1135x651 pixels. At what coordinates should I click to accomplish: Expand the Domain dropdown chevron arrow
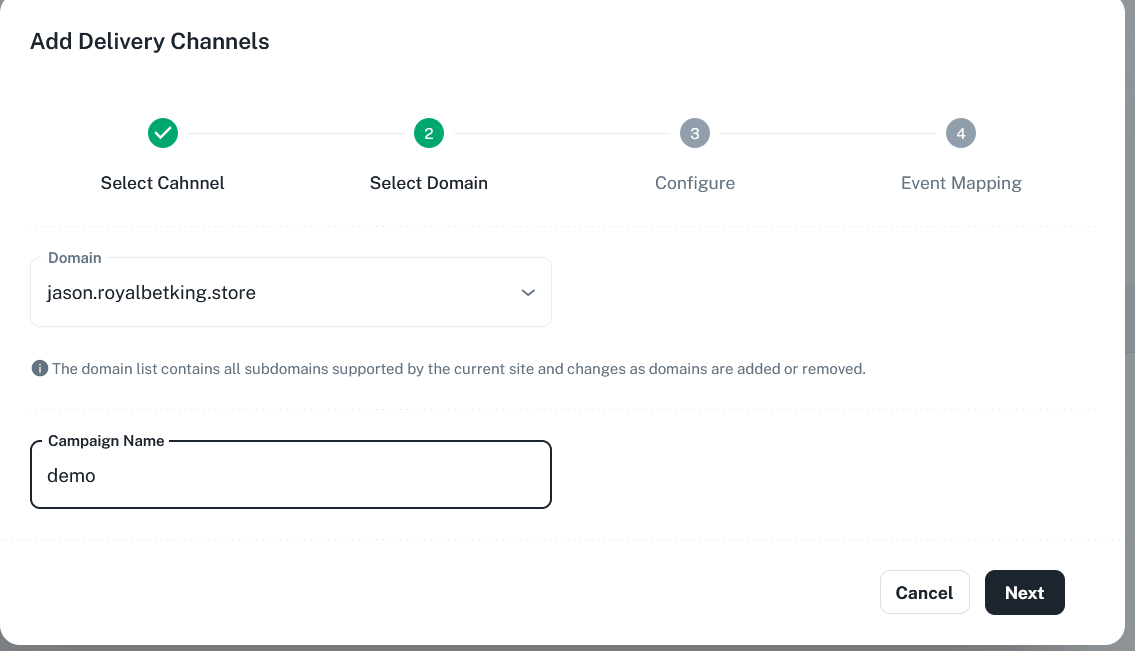point(528,293)
